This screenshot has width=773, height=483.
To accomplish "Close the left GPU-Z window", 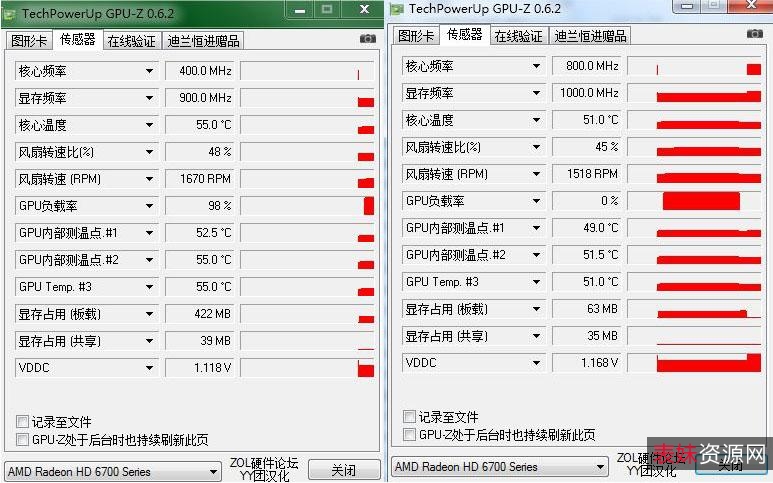I will coord(364,10).
